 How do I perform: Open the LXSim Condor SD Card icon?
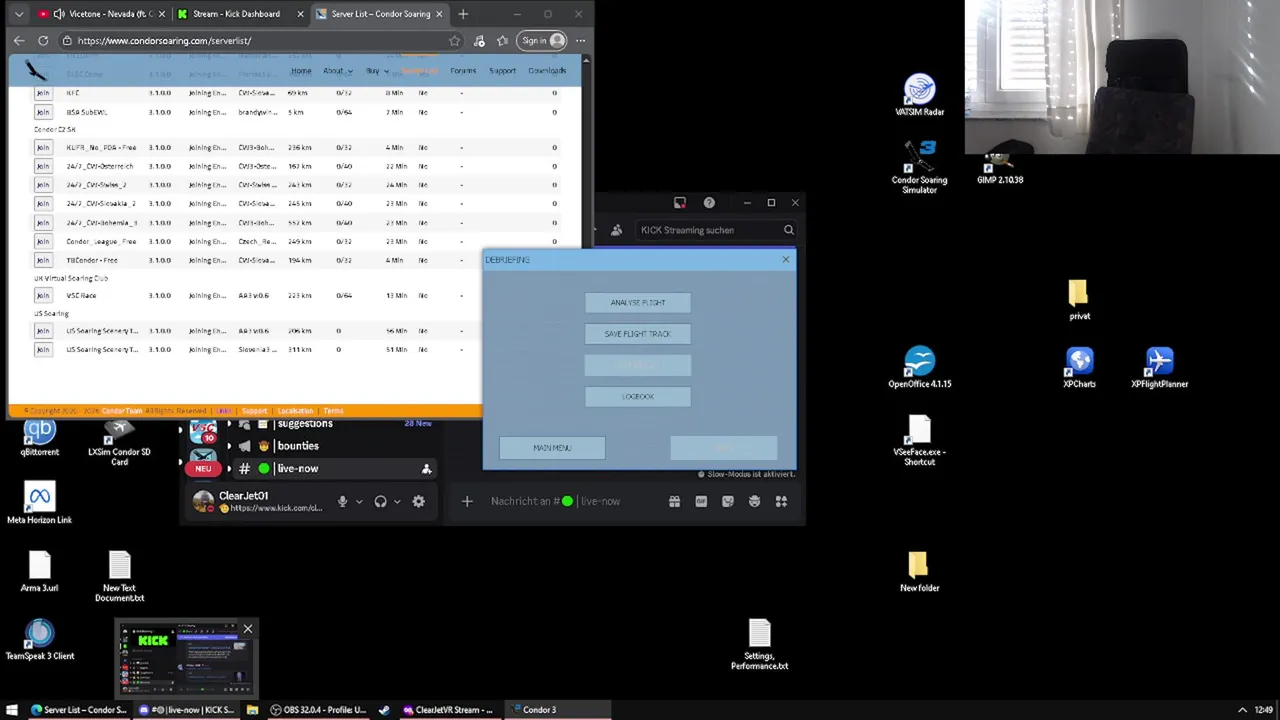pyautogui.click(x=119, y=443)
